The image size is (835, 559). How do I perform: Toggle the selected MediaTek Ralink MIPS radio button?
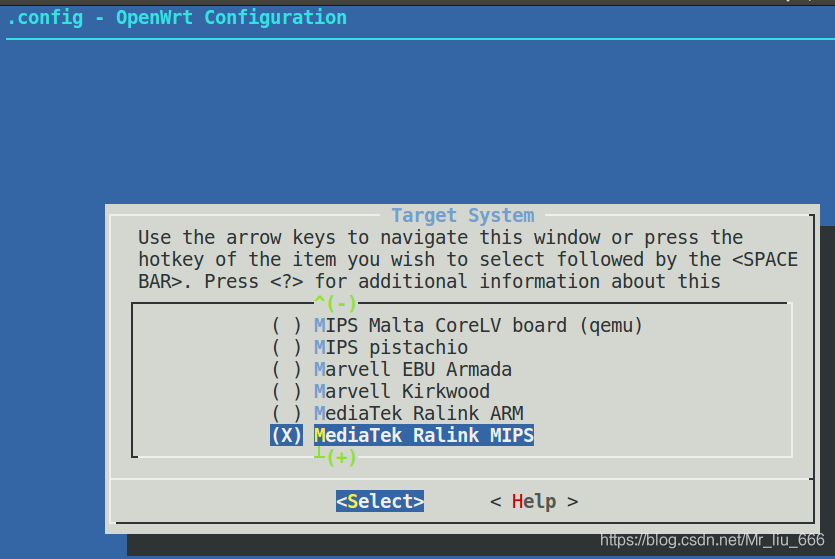point(286,435)
